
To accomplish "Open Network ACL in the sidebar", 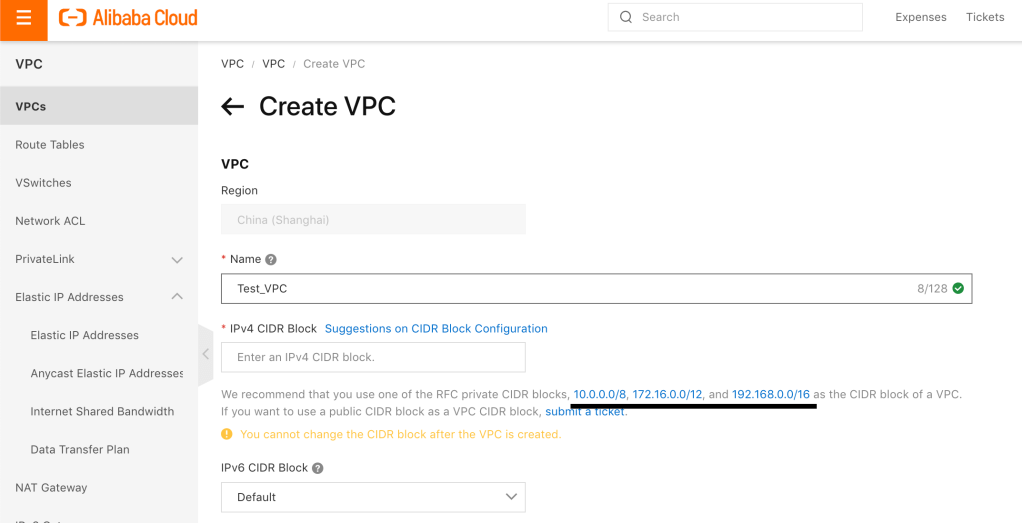I will 50,221.
